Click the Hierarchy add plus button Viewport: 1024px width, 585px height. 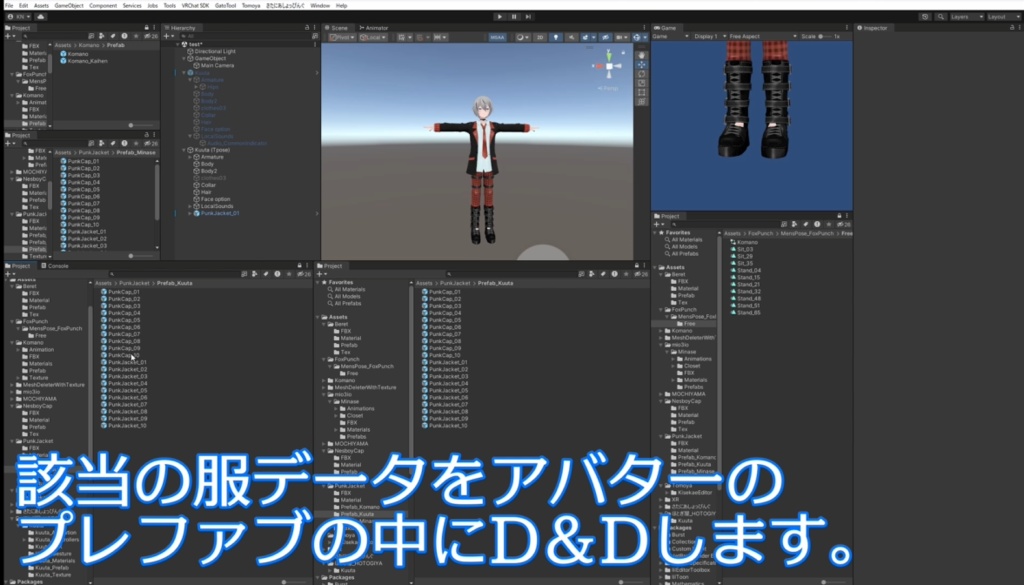pyautogui.click(x=168, y=37)
